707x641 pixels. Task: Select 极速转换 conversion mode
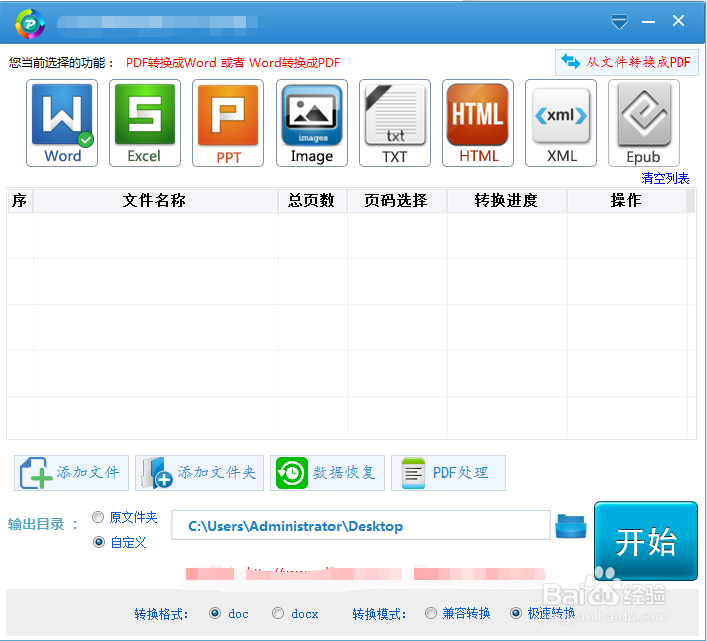(x=542, y=613)
